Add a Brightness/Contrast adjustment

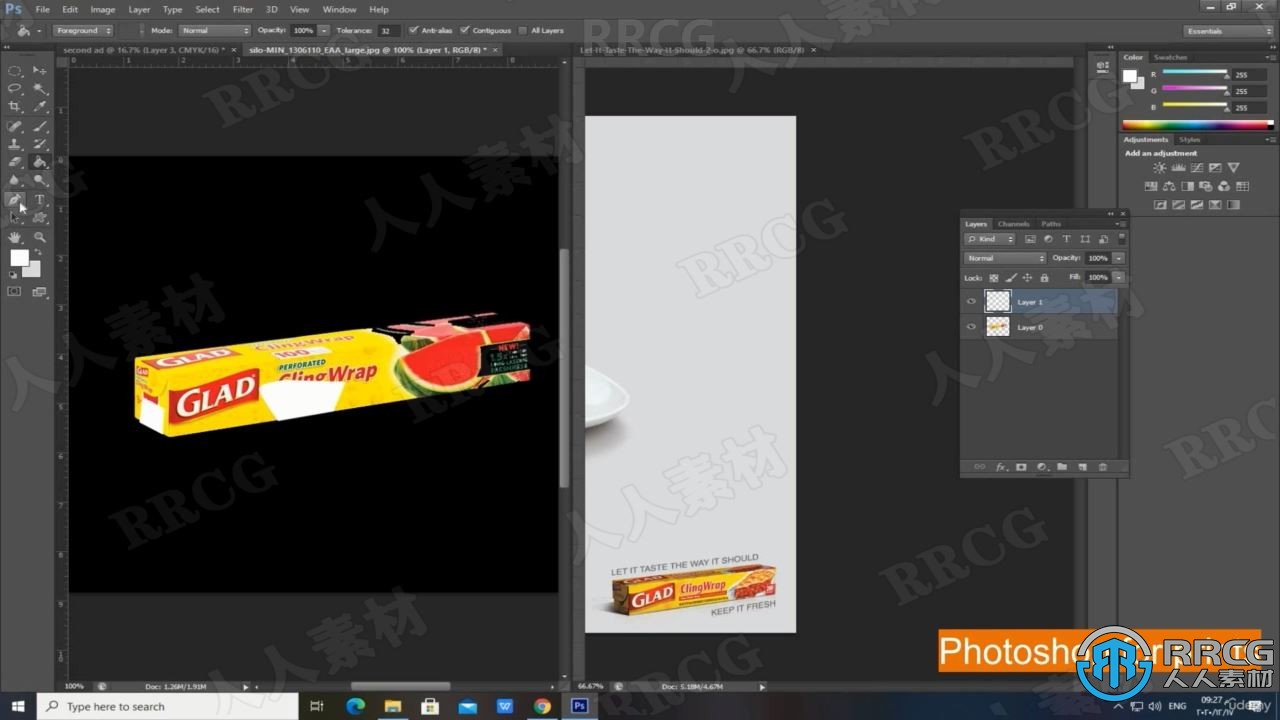coord(1160,168)
